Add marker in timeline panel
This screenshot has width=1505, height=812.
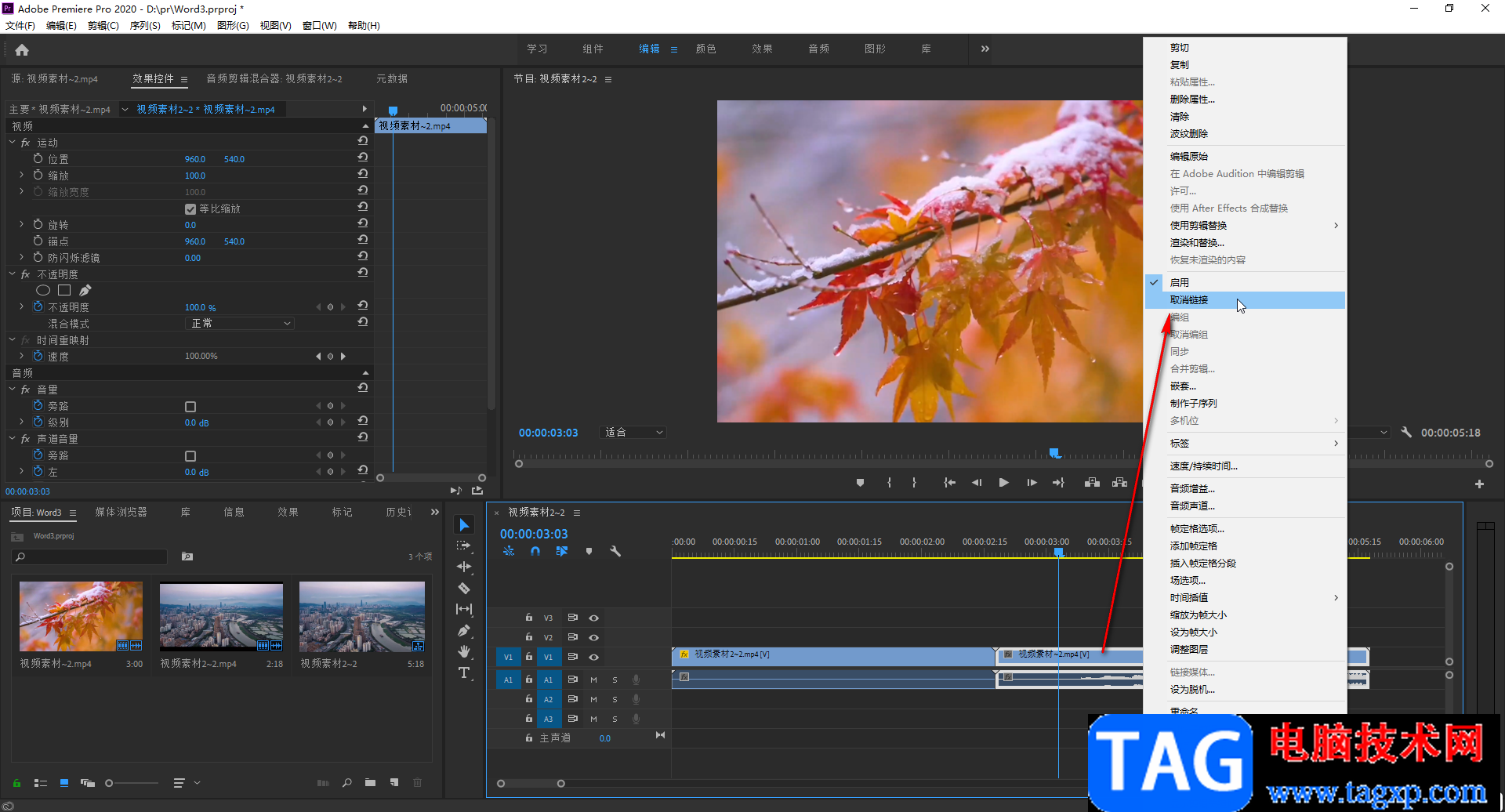(589, 551)
